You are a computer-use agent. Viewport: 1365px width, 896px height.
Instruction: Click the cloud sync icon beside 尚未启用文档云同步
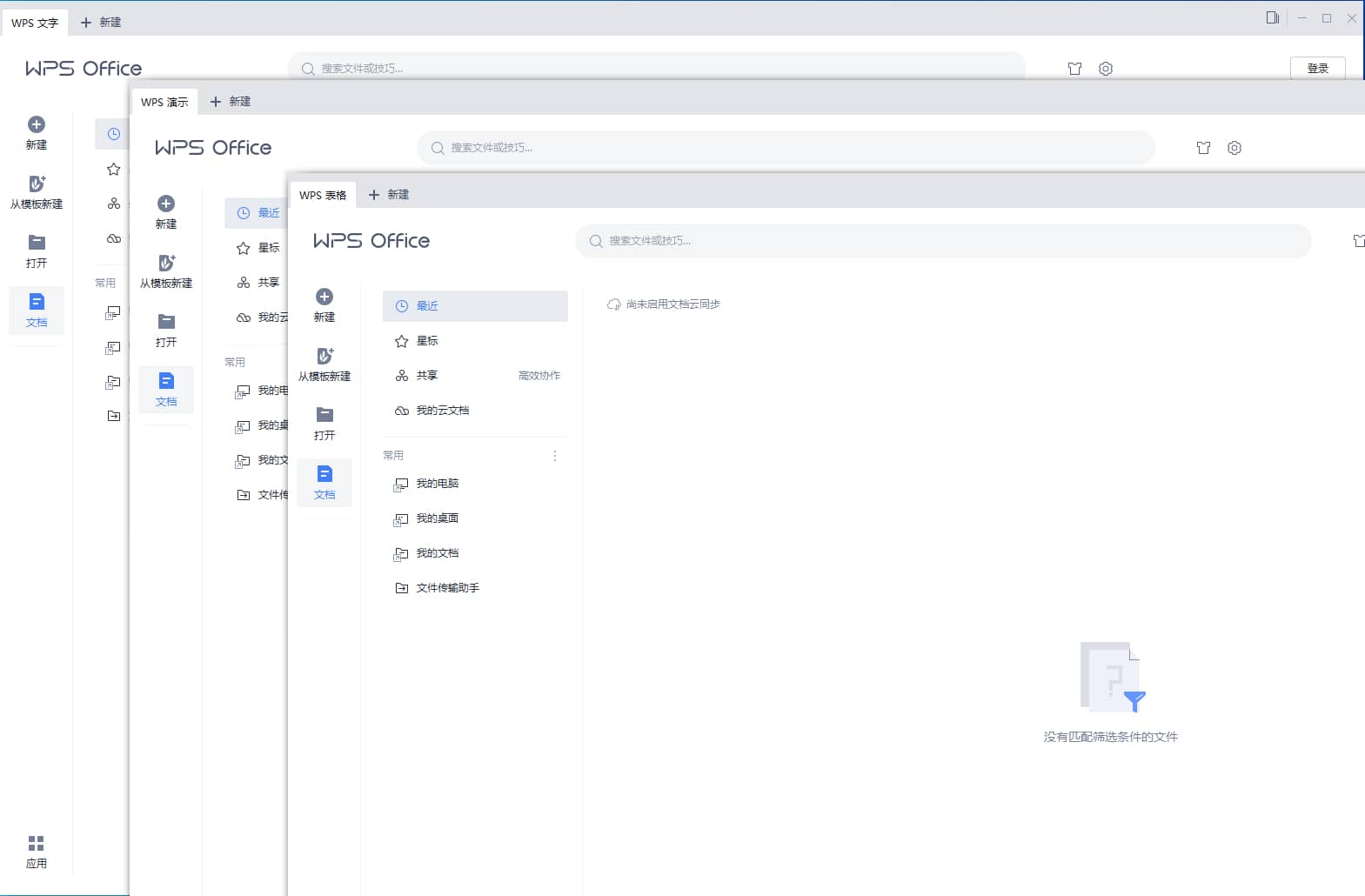coord(614,304)
